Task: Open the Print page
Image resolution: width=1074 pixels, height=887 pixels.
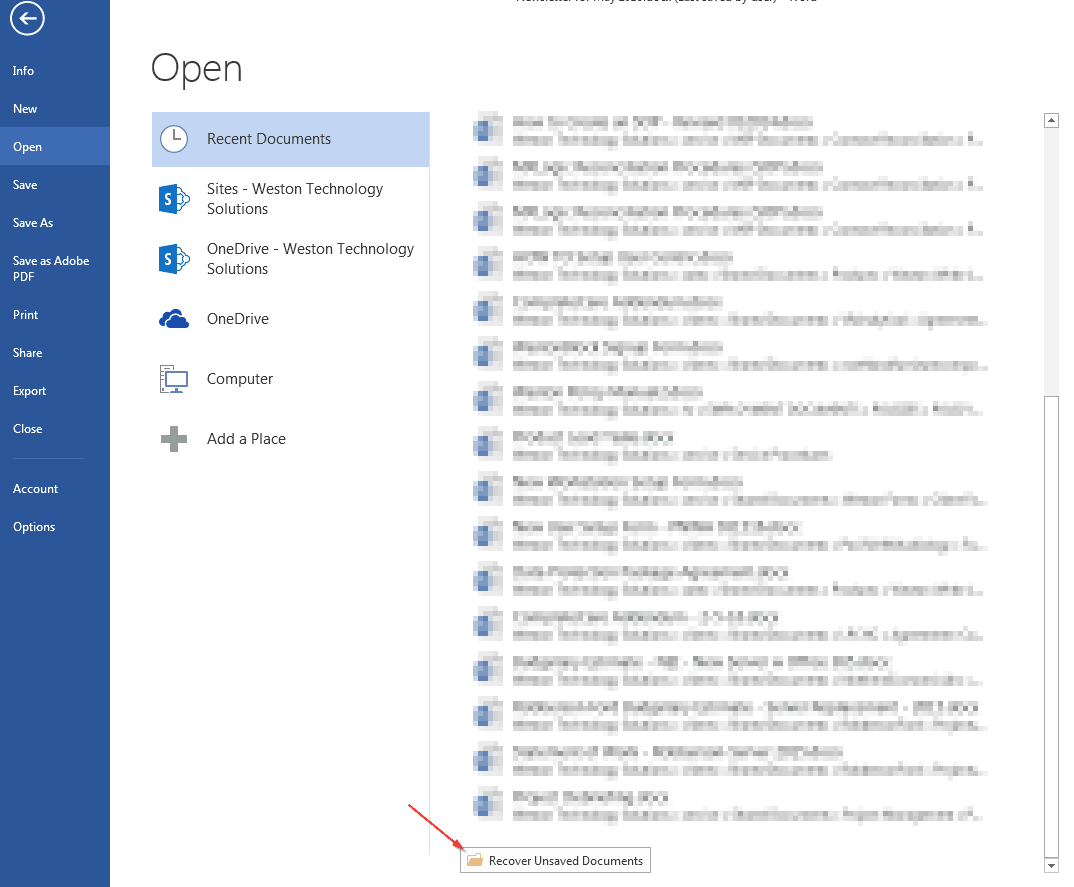Action: 55,314
